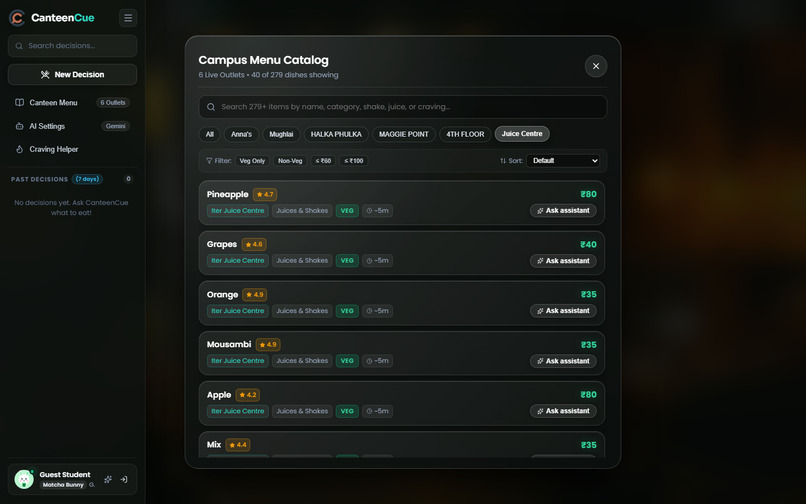Viewport: 806px width, 504px height.
Task: Click the sparkle icon beside Guest Student
Action: pos(108,479)
